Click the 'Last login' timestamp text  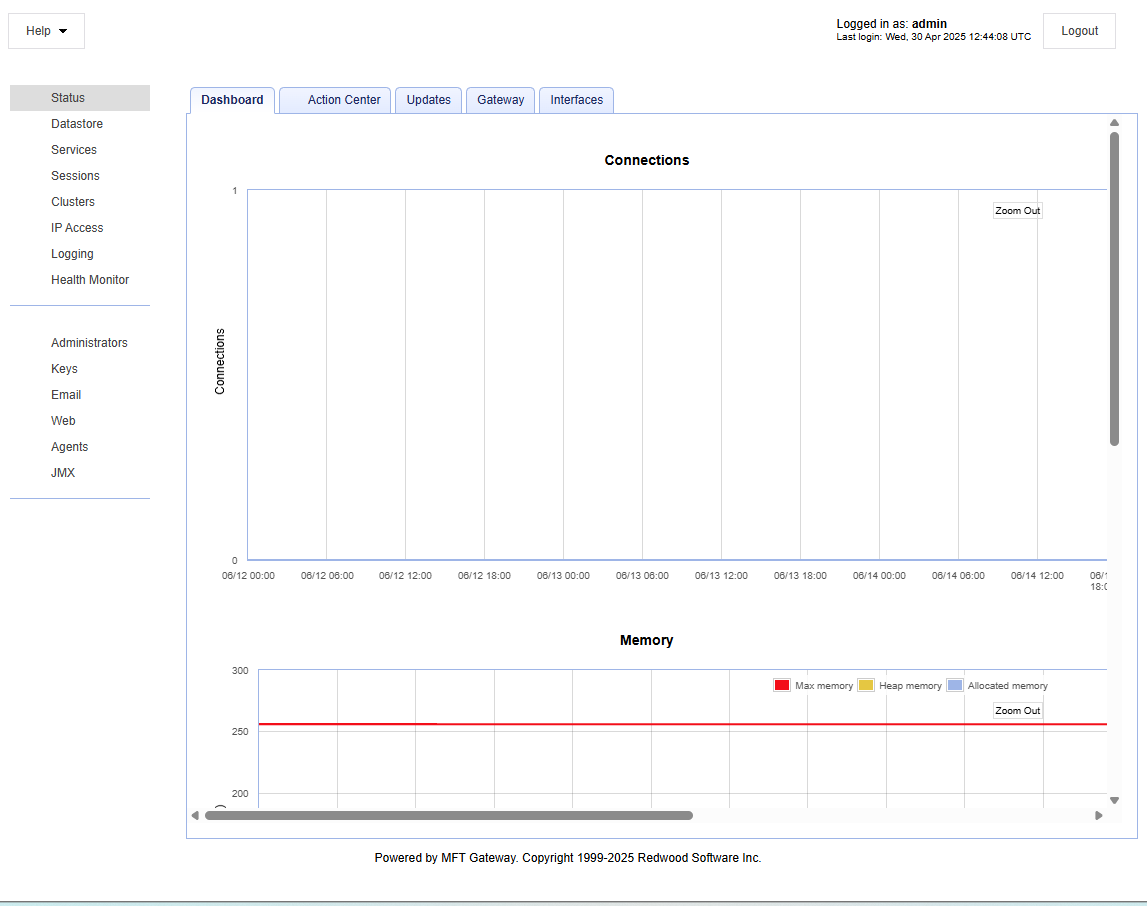(x=933, y=37)
